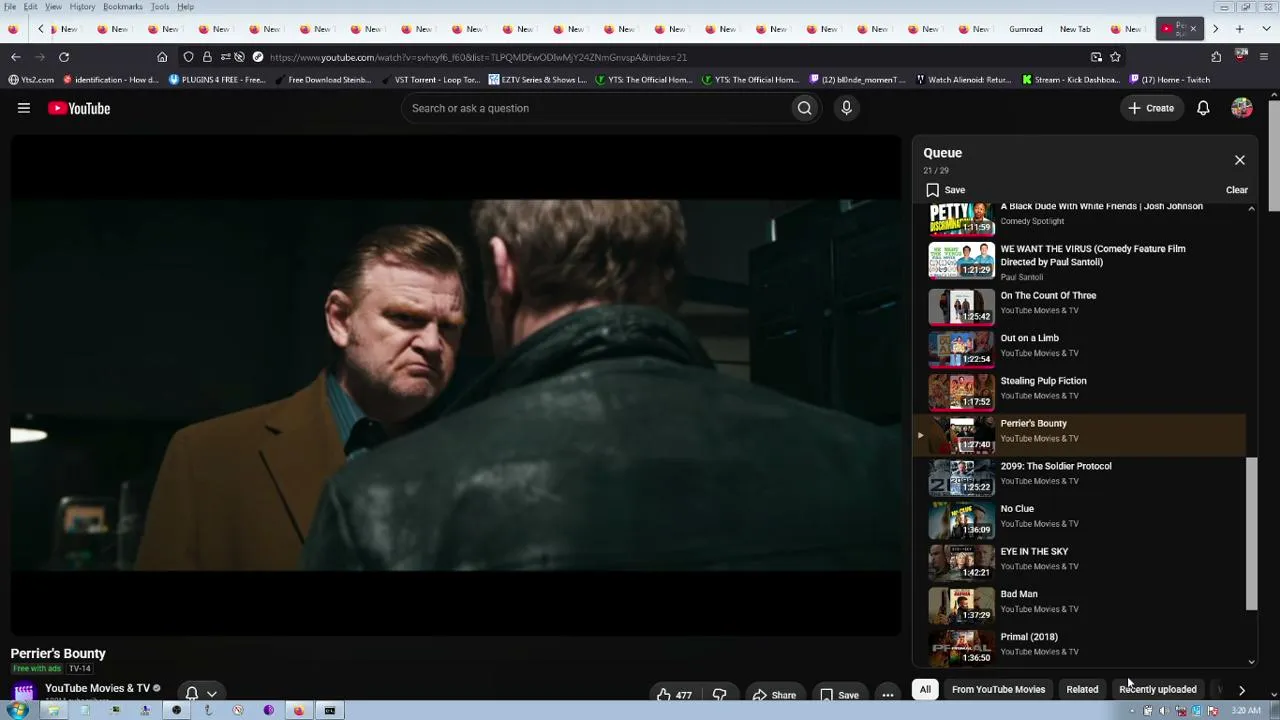The height and width of the screenshot is (720, 1280).
Task: Open the Windows Start button
Action: (x=17, y=711)
